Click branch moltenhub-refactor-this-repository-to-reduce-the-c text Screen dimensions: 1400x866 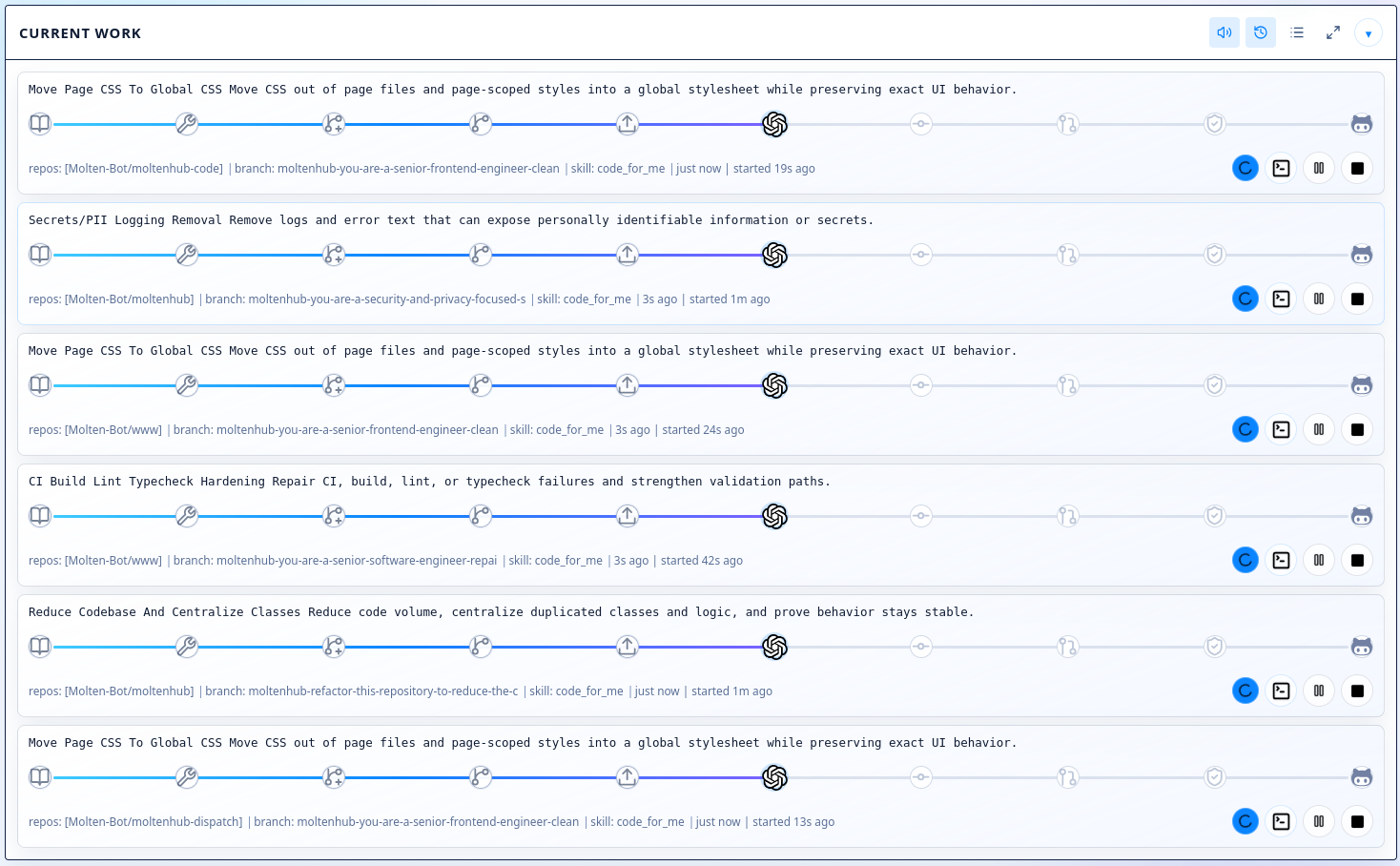coord(361,691)
